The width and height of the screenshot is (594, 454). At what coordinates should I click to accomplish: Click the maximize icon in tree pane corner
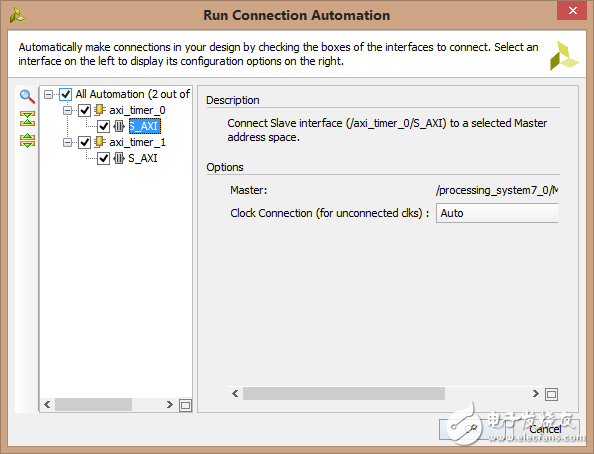click(x=185, y=405)
